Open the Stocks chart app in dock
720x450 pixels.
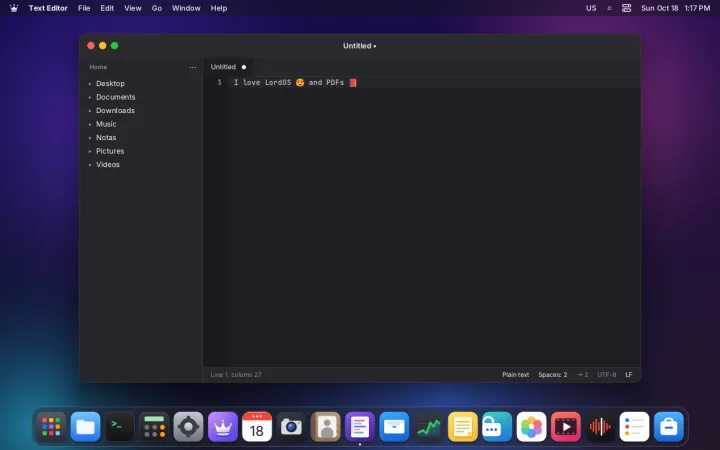pos(428,427)
